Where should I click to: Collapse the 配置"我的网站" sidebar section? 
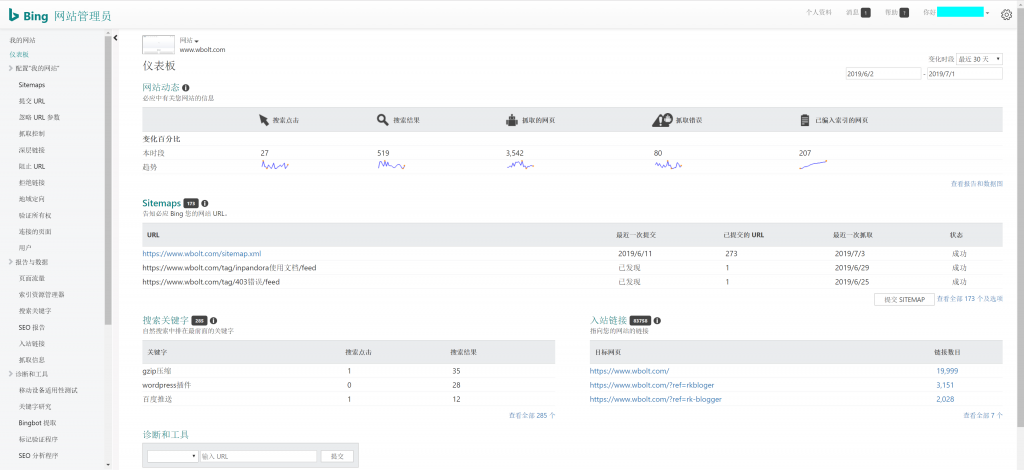[11, 68]
